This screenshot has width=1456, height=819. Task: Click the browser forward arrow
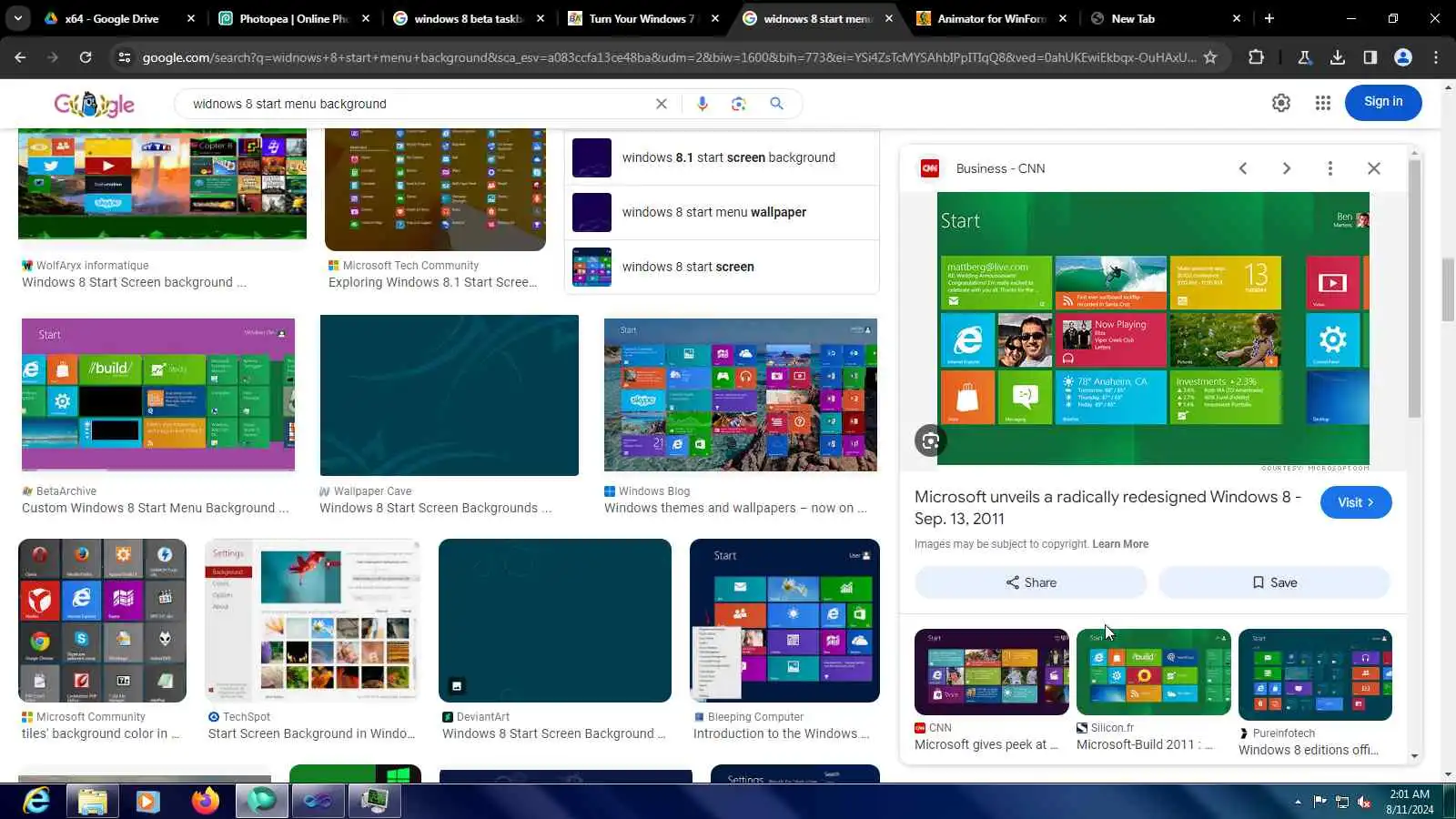click(x=52, y=57)
